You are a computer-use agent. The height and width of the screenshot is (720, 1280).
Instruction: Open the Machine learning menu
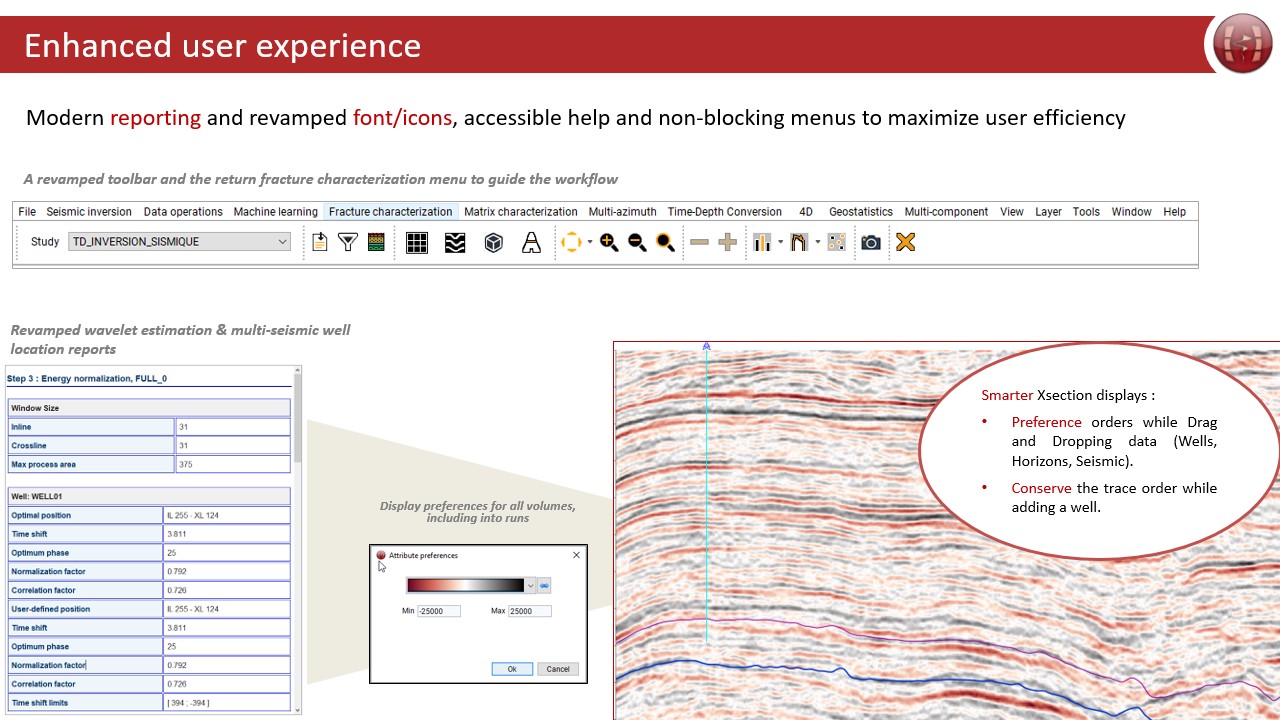tap(275, 212)
